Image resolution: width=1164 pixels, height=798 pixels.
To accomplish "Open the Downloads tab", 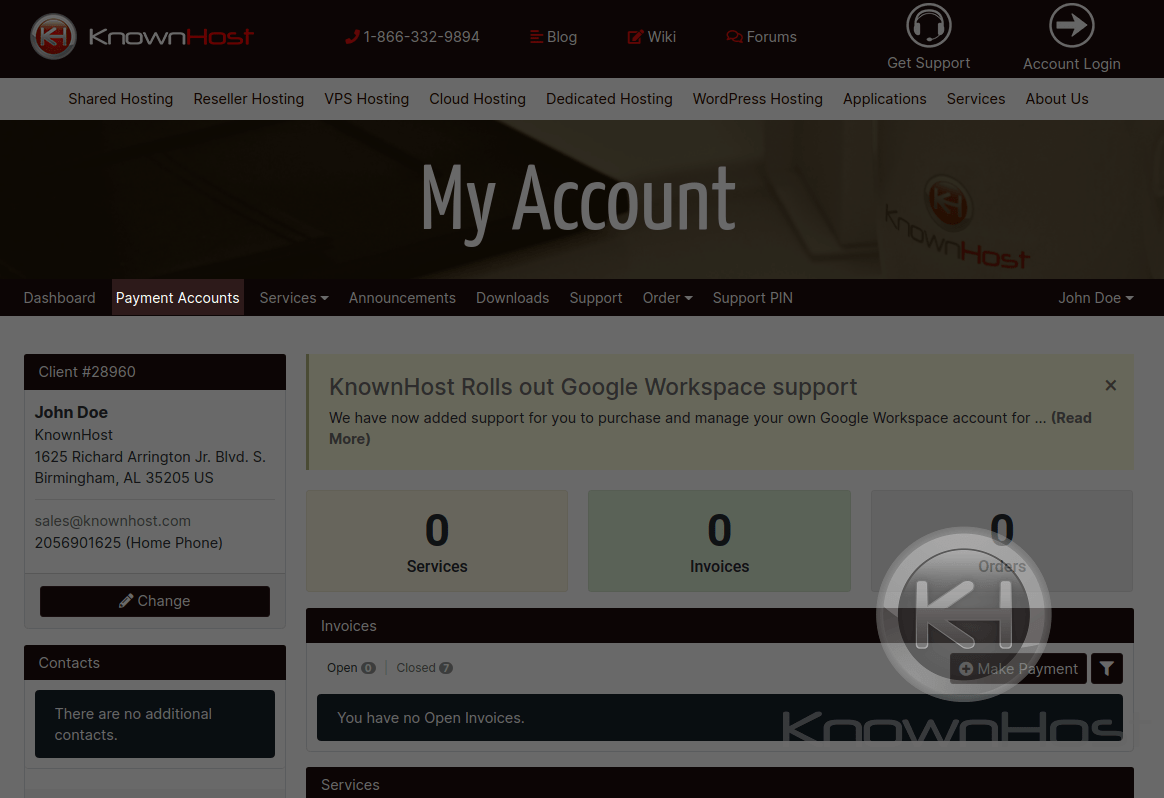I will [x=513, y=298].
